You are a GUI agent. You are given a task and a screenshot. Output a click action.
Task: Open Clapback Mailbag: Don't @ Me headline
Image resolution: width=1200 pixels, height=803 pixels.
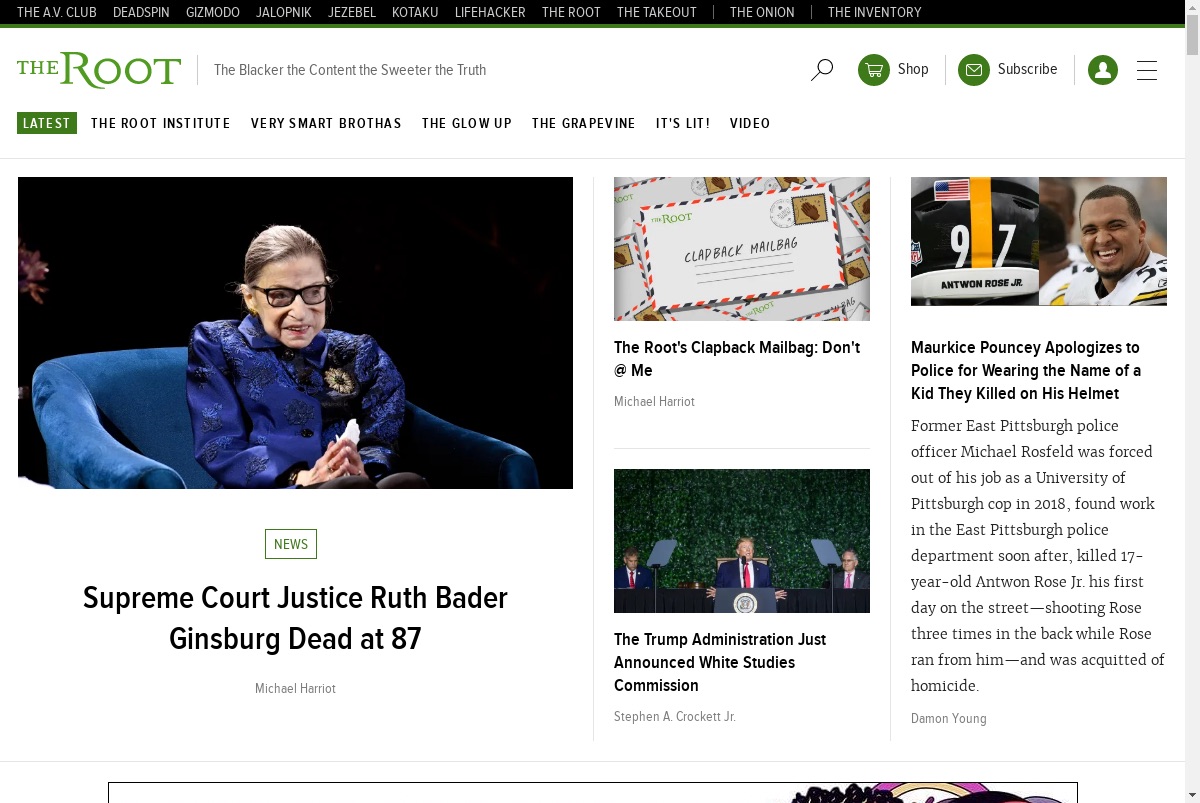coord(737,359)
